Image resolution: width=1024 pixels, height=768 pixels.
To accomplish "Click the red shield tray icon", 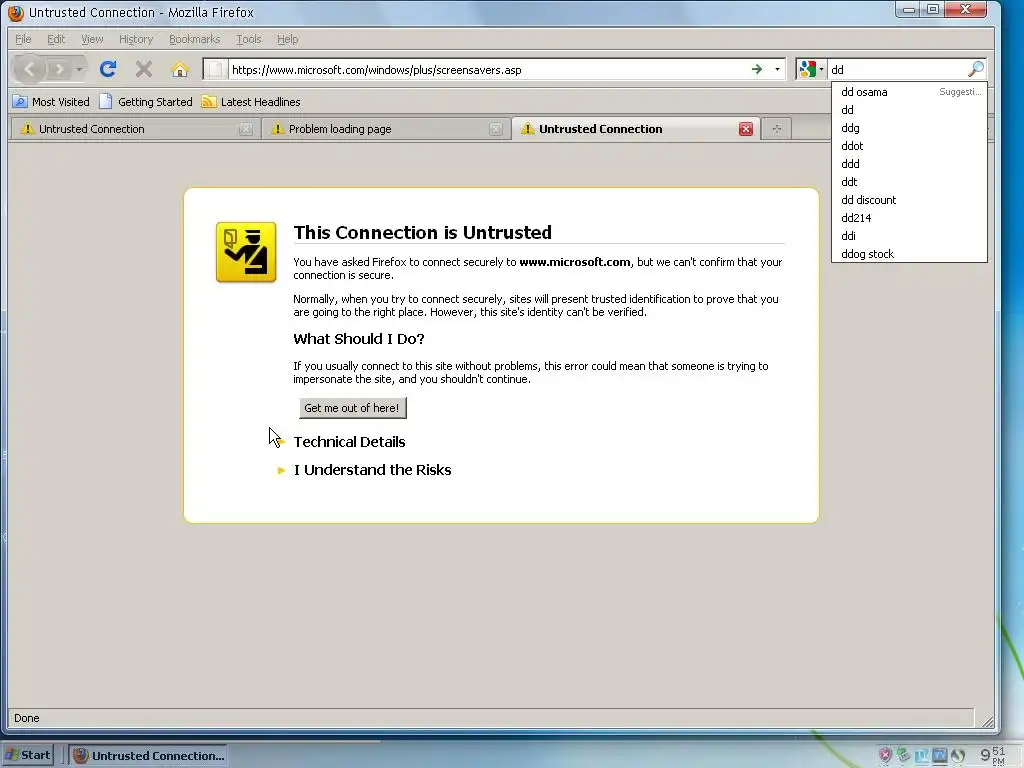I will [x=886, y=756].
